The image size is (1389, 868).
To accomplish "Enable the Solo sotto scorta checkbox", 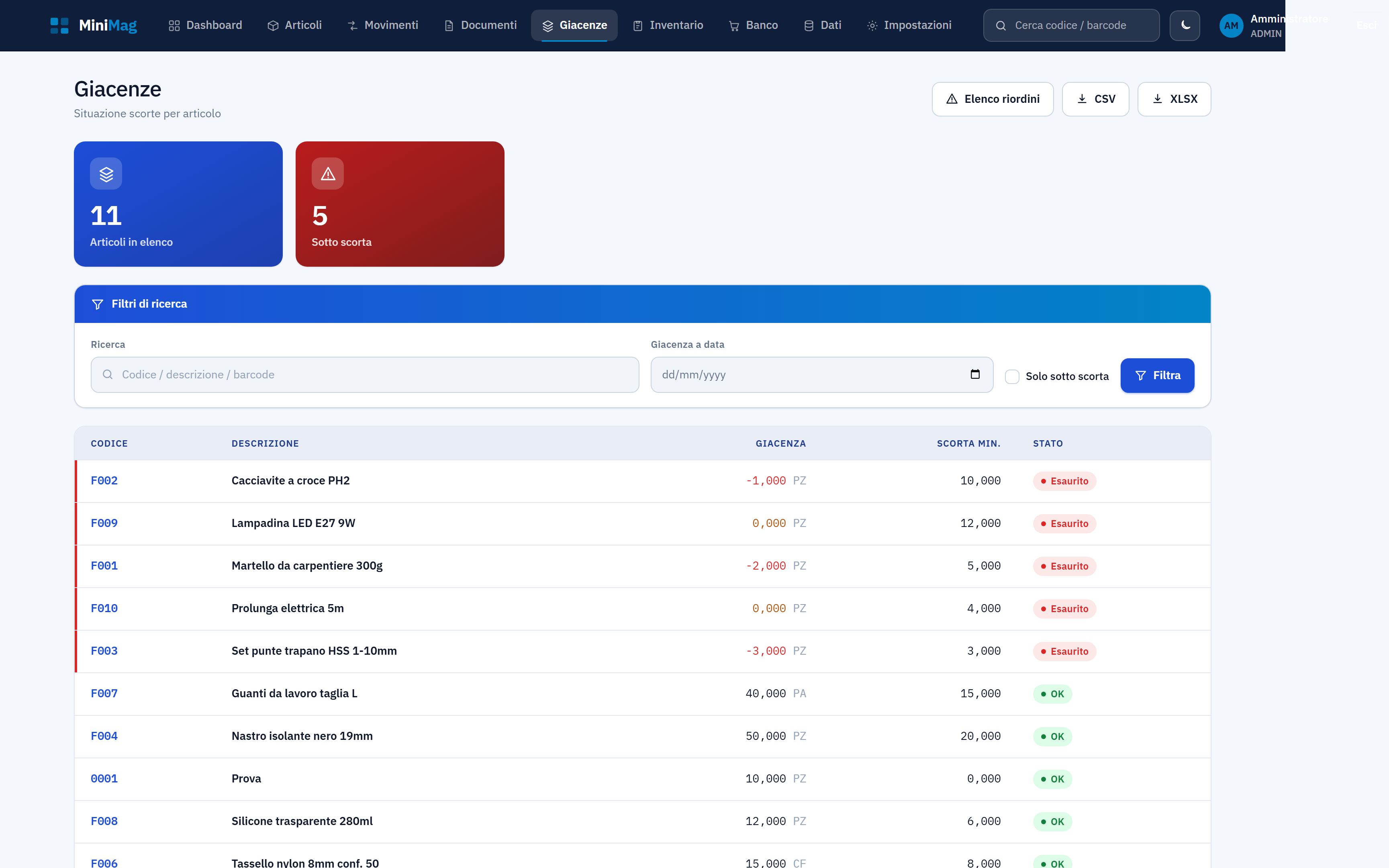I will [x=1012, y=377].
